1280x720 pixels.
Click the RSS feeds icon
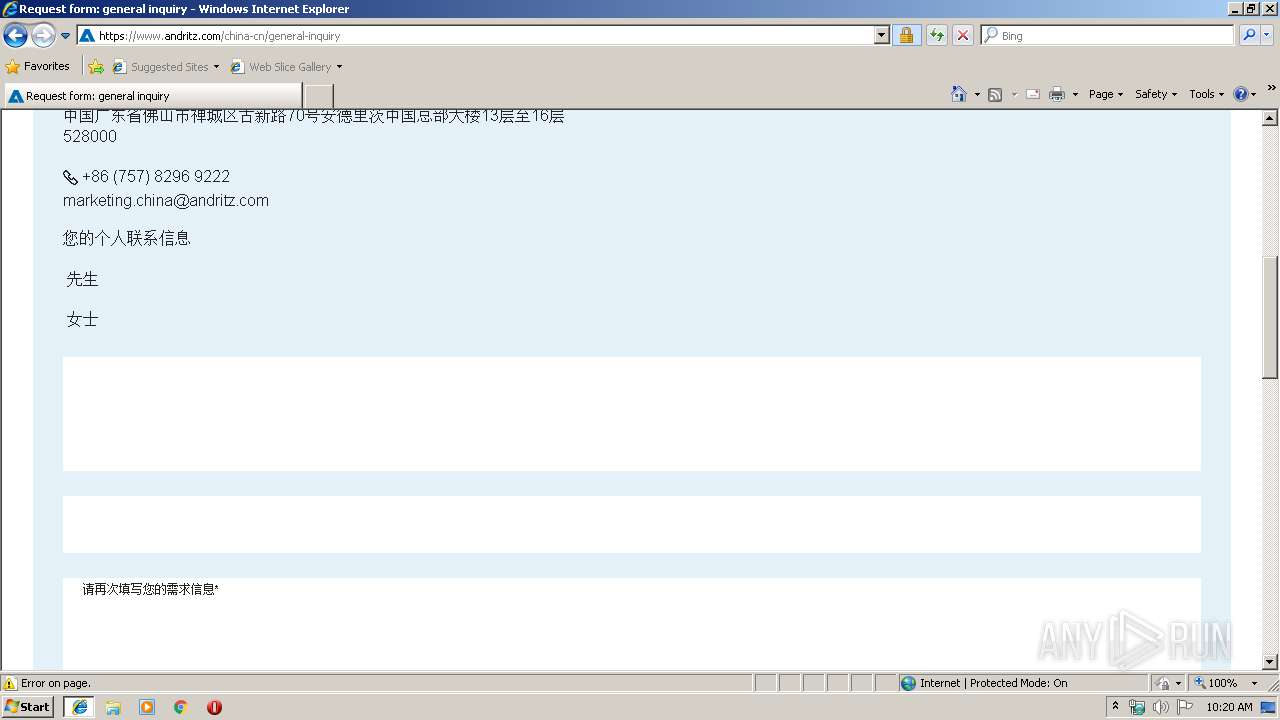click(x=995, y=94)
